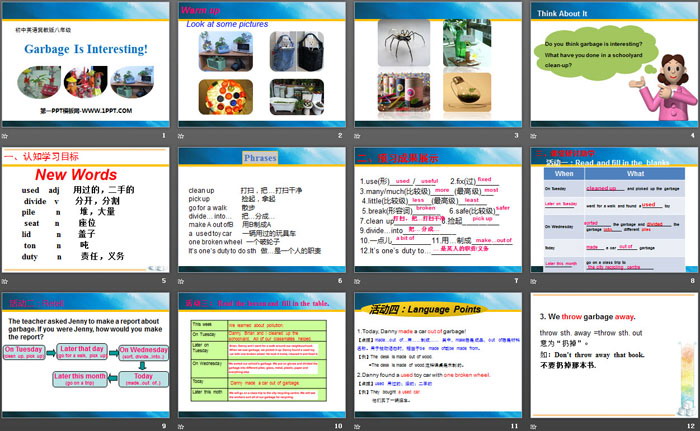The image size is (700, 431).
Task: Click the animation star icon under slide 2
Action: (x=181, y=136)
